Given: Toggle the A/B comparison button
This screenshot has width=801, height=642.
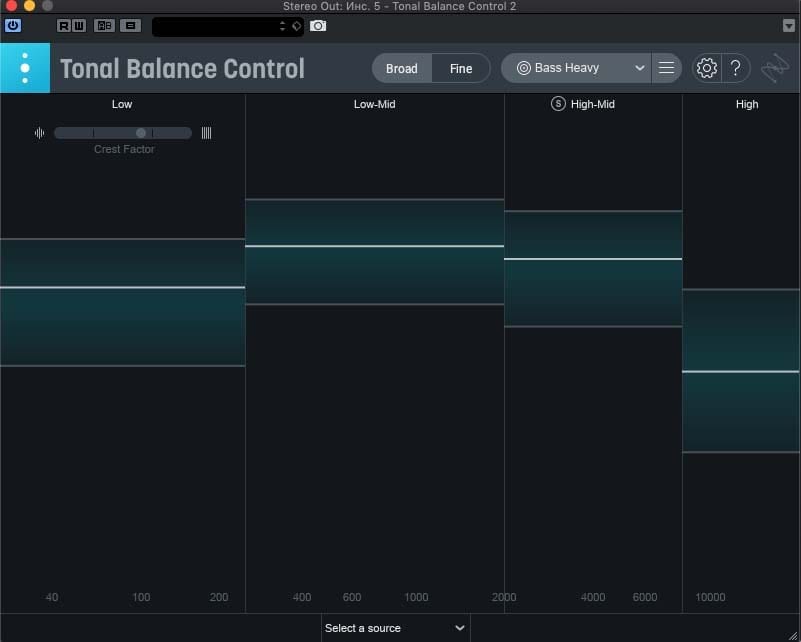Looking at the screenshot, I should coord(104,26).
